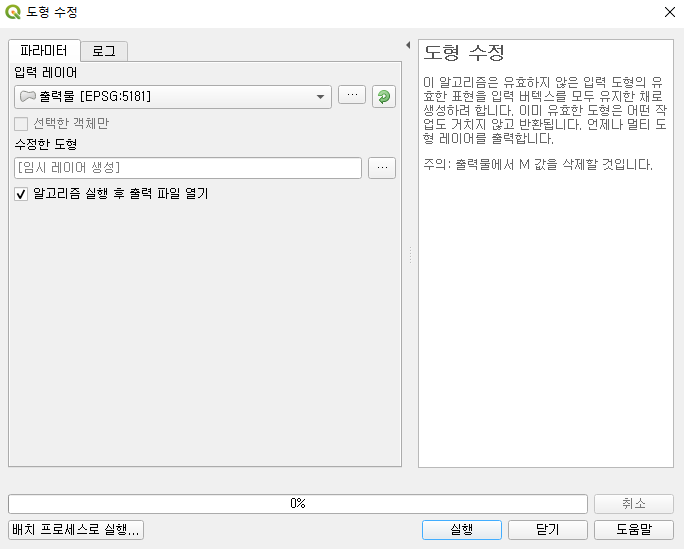Click the 도형 수정 help heading
684x549 pixels.
464,53
